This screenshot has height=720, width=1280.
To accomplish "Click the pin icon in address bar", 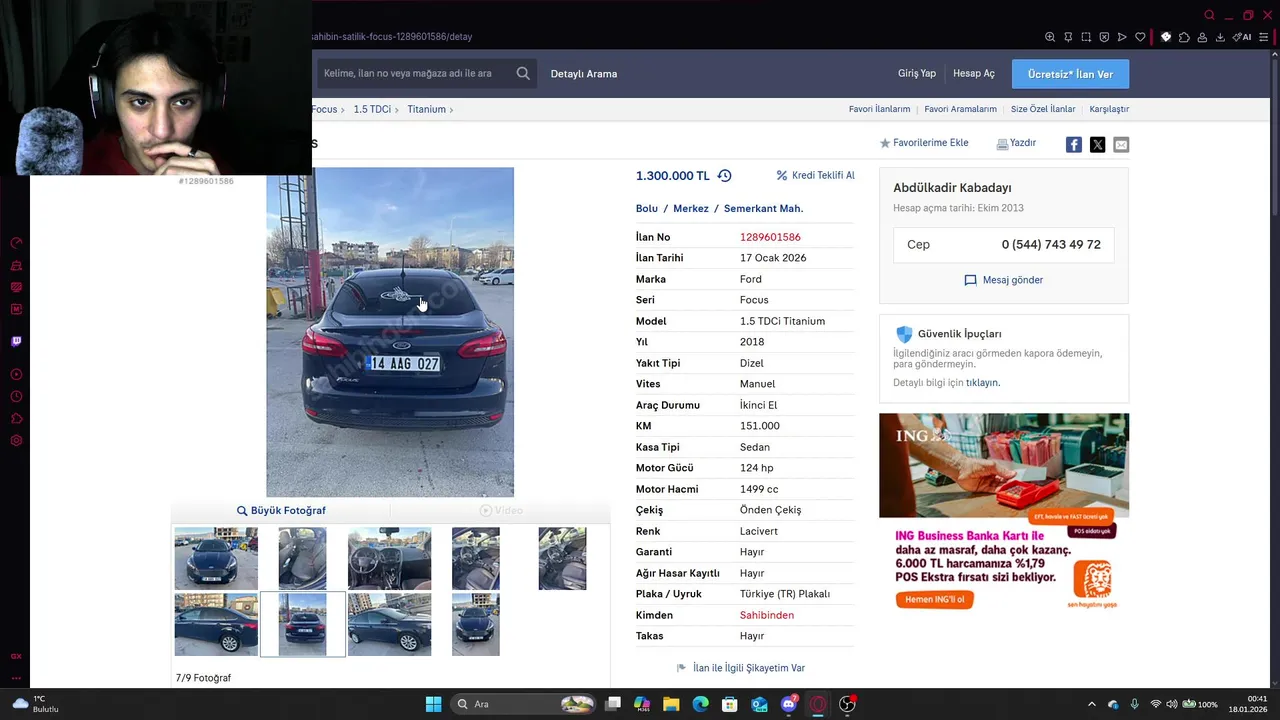I will tap(1068, 37).
